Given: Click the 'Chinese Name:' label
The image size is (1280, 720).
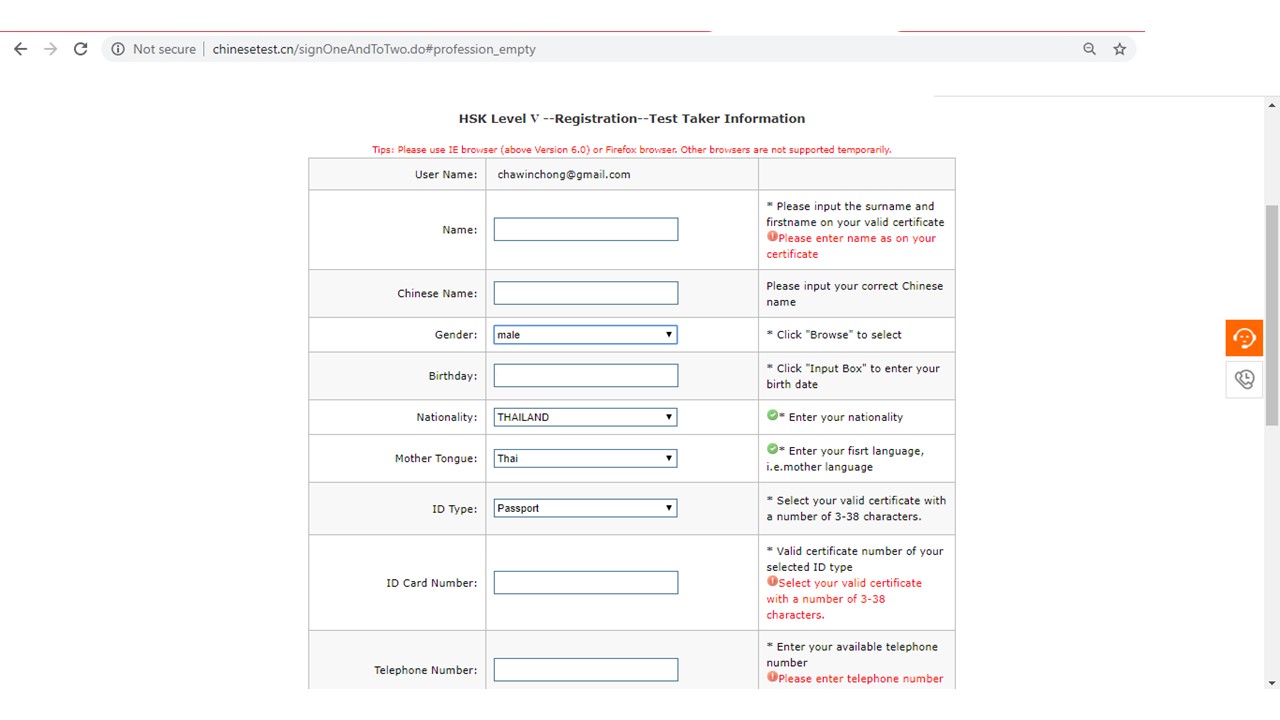Looking at the screenshot, I should (x=437, y=294).
